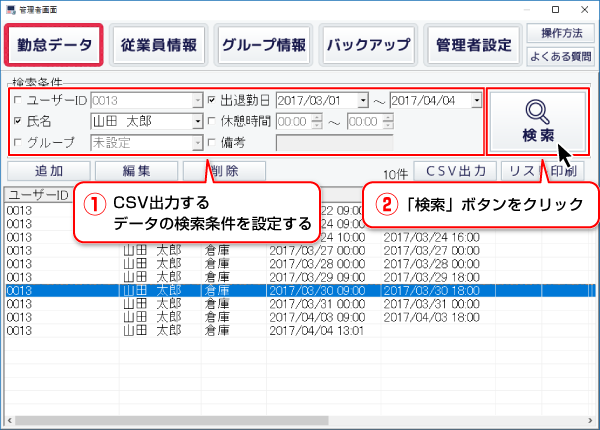Click the CSV出力 button
This screenshot has height=430, width=600.
[x=454, y=171]
